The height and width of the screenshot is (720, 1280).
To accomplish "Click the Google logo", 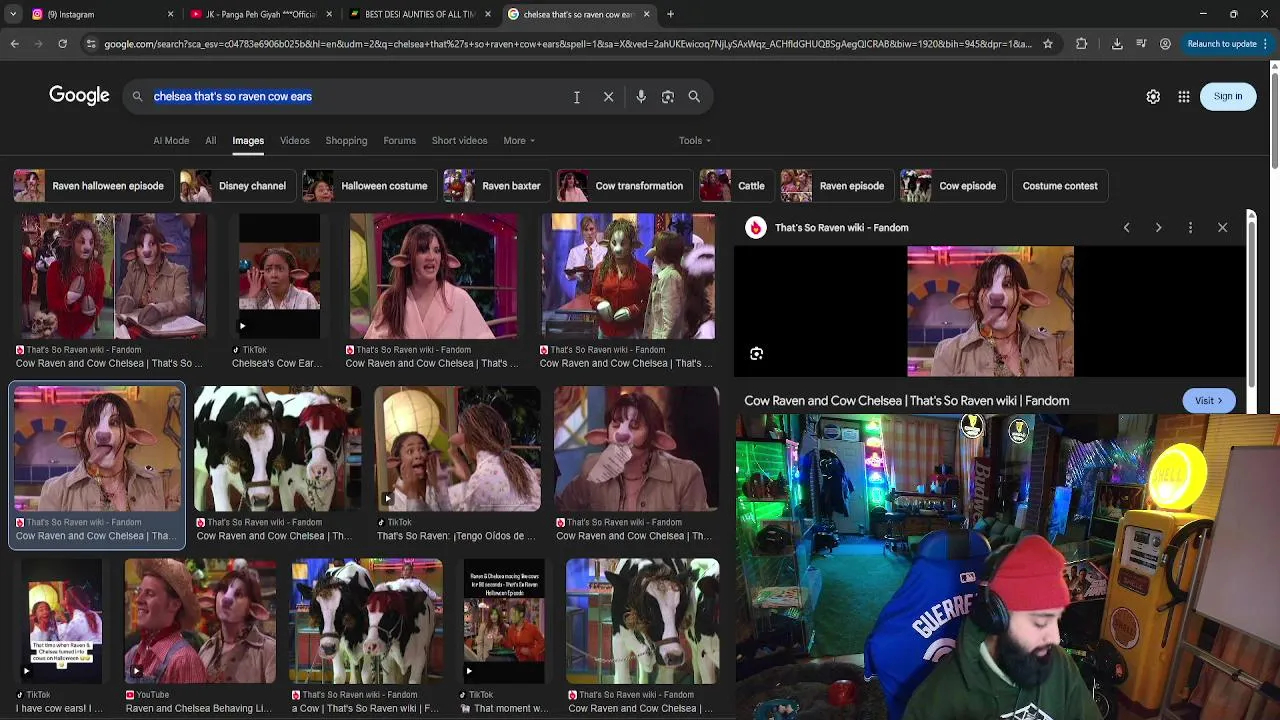I will (x=79, y=96).
